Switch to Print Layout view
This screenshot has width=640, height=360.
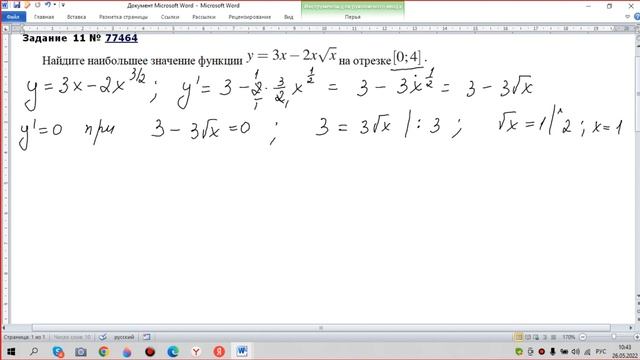519,337
